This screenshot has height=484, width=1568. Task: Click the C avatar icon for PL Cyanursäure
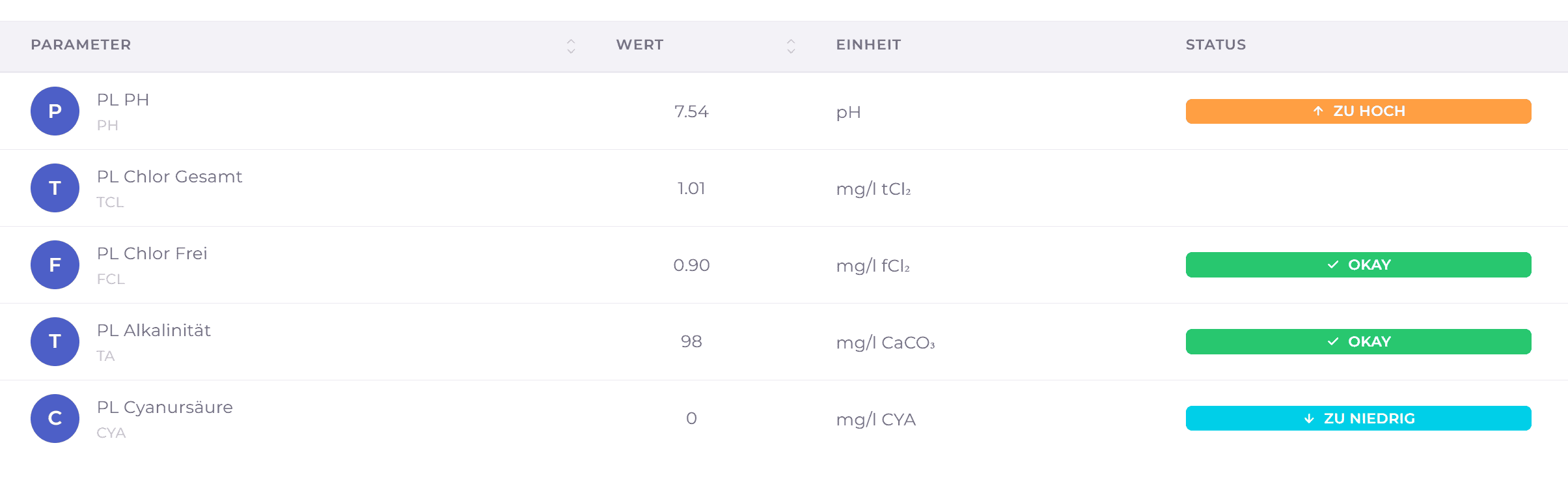[55, 419]
